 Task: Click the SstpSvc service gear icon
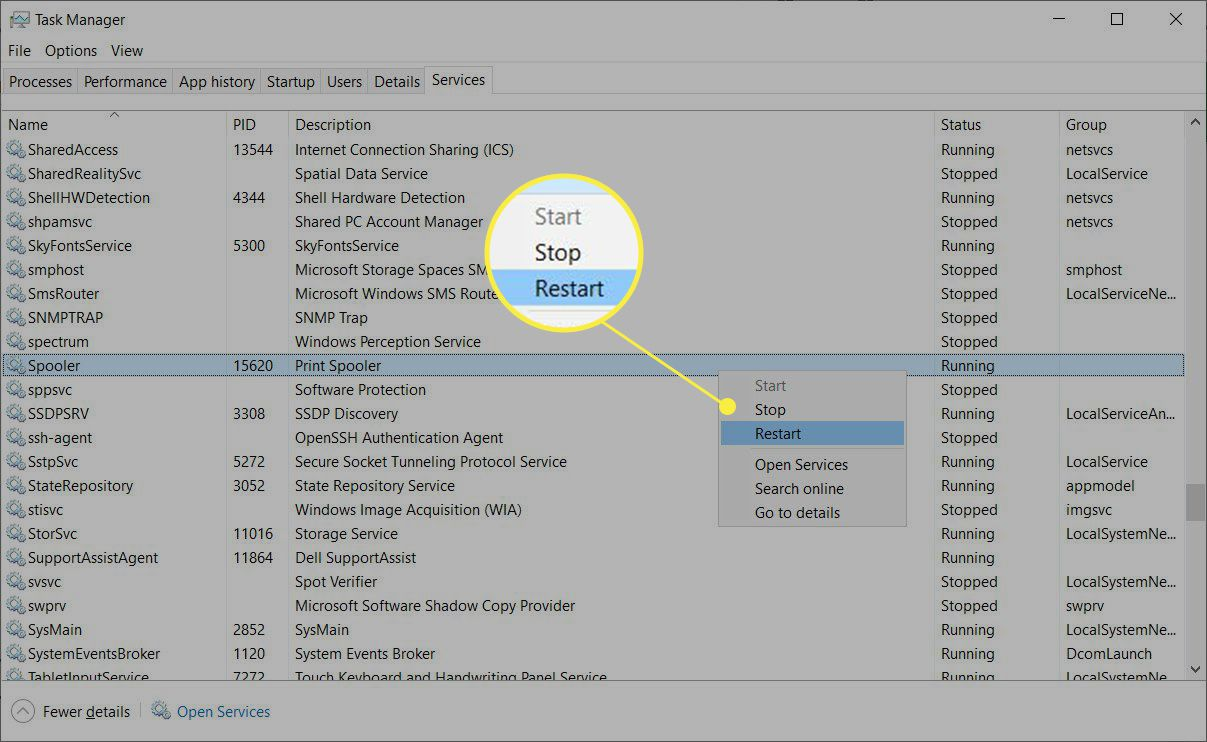click(15, 462)
